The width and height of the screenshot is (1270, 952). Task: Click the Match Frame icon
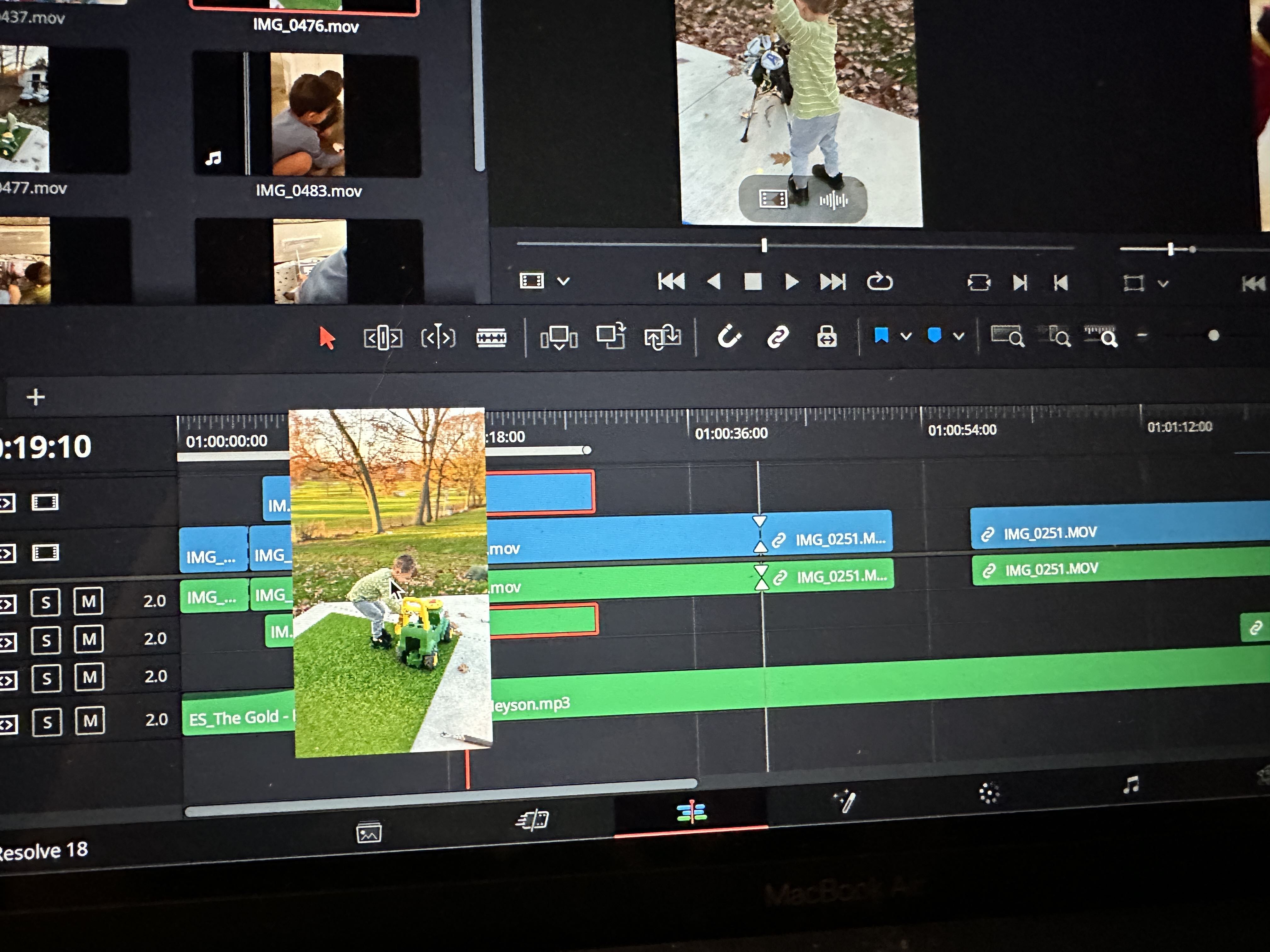[x=979, y=282]
